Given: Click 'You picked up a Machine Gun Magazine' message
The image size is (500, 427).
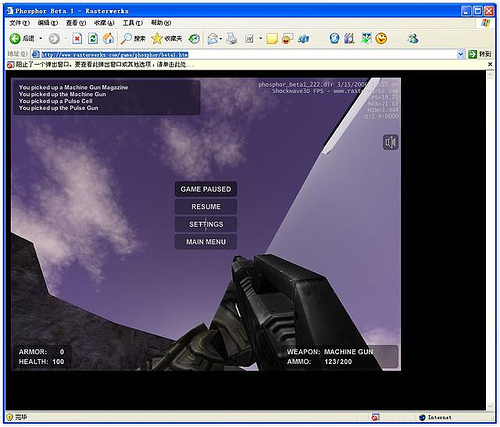Looking at the screenshot, I should pyautogui.click(x=73, y=87).
